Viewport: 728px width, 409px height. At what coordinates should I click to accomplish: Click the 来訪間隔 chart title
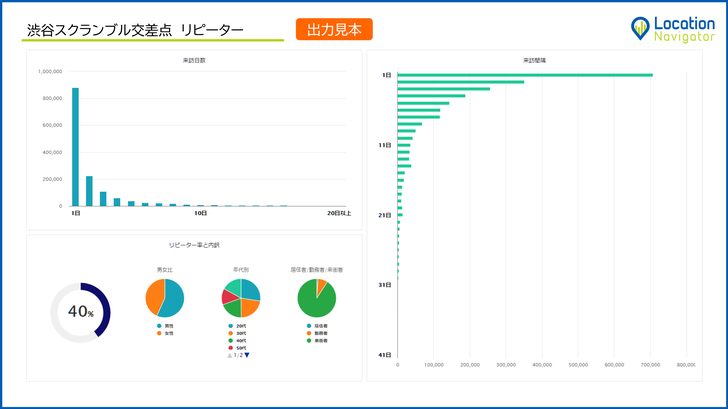pos(534,60)
